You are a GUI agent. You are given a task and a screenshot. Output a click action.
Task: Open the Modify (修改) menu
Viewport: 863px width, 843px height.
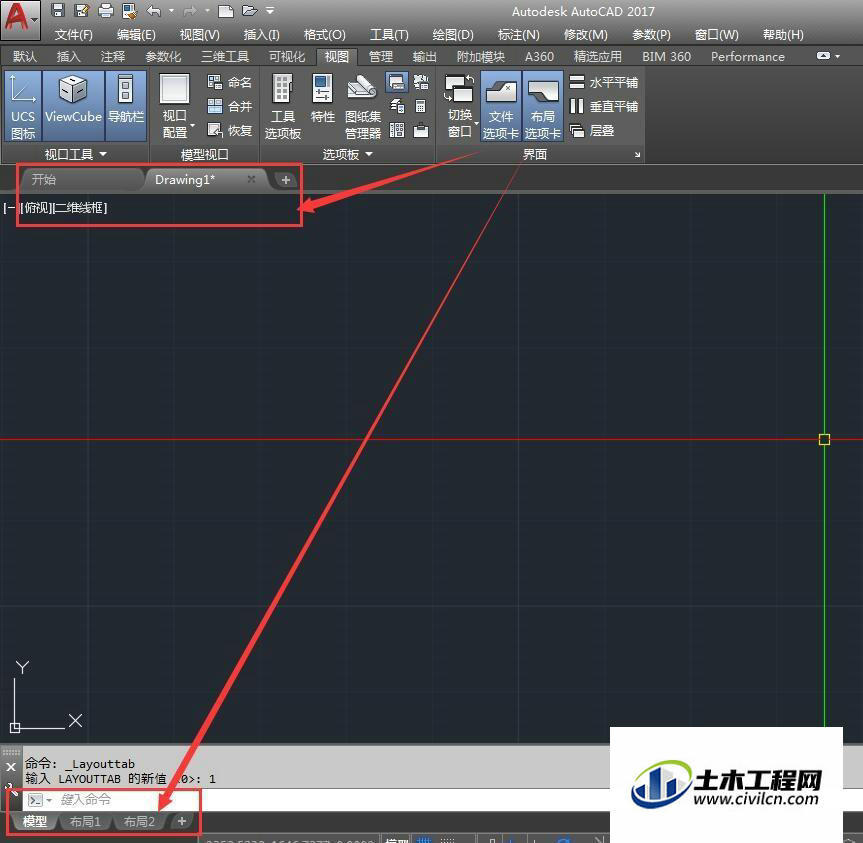point(586,35)
